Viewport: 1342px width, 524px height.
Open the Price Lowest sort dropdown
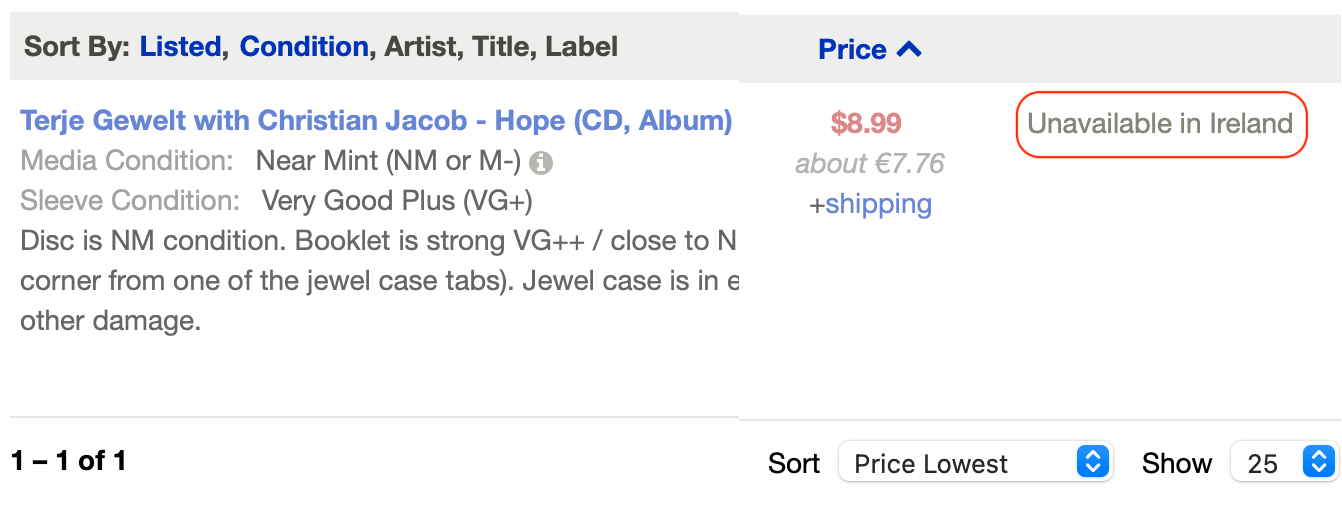click(976, 462)
